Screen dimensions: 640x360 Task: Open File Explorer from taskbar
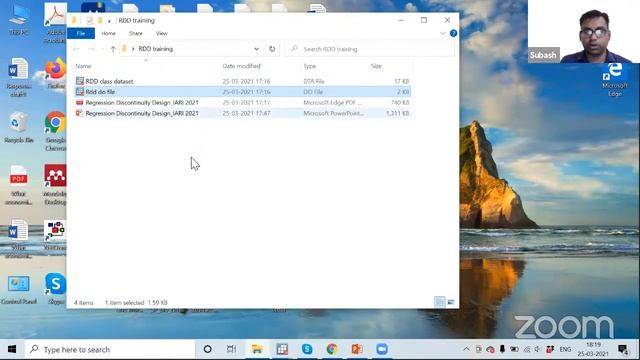(x=257, y=349)
